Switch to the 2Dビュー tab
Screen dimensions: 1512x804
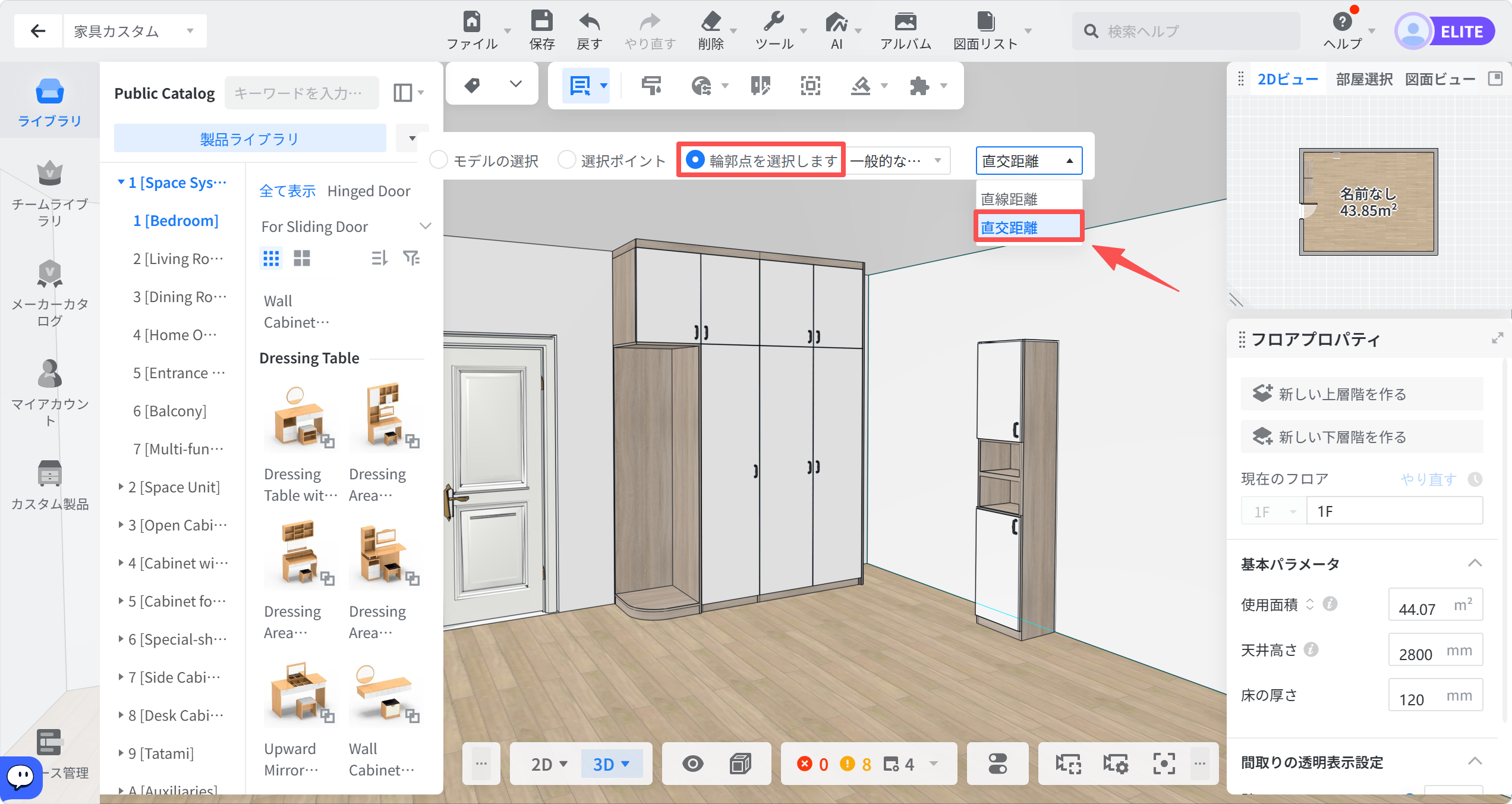1287,79
